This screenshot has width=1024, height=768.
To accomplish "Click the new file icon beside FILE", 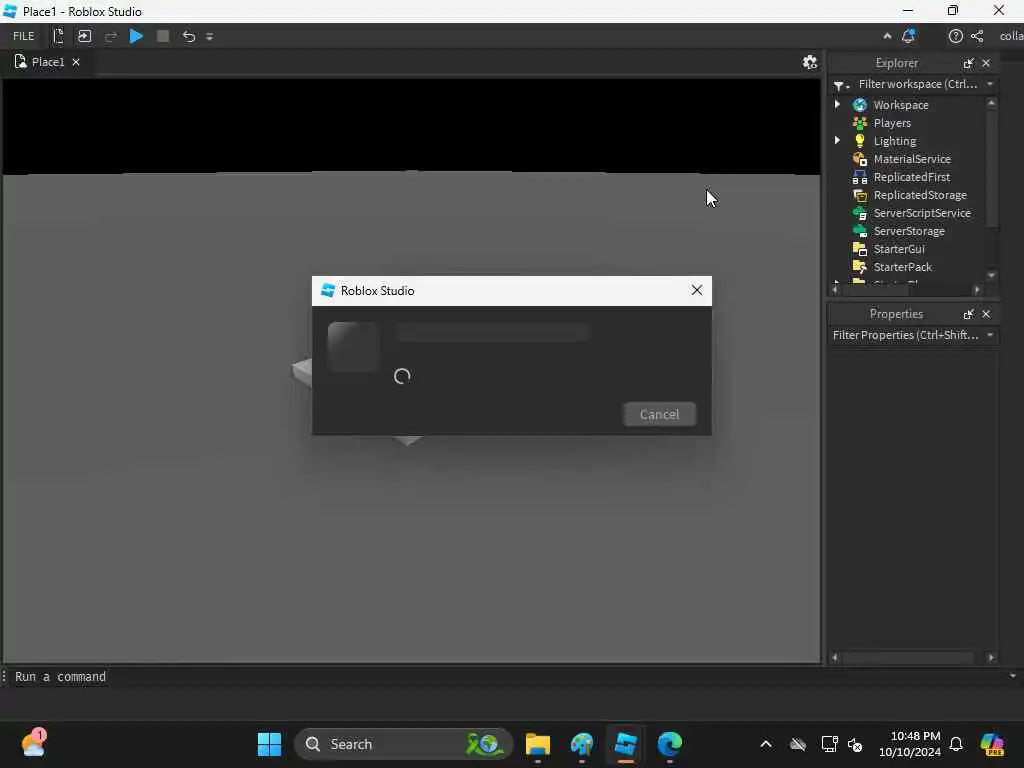I will pos(58,36).
